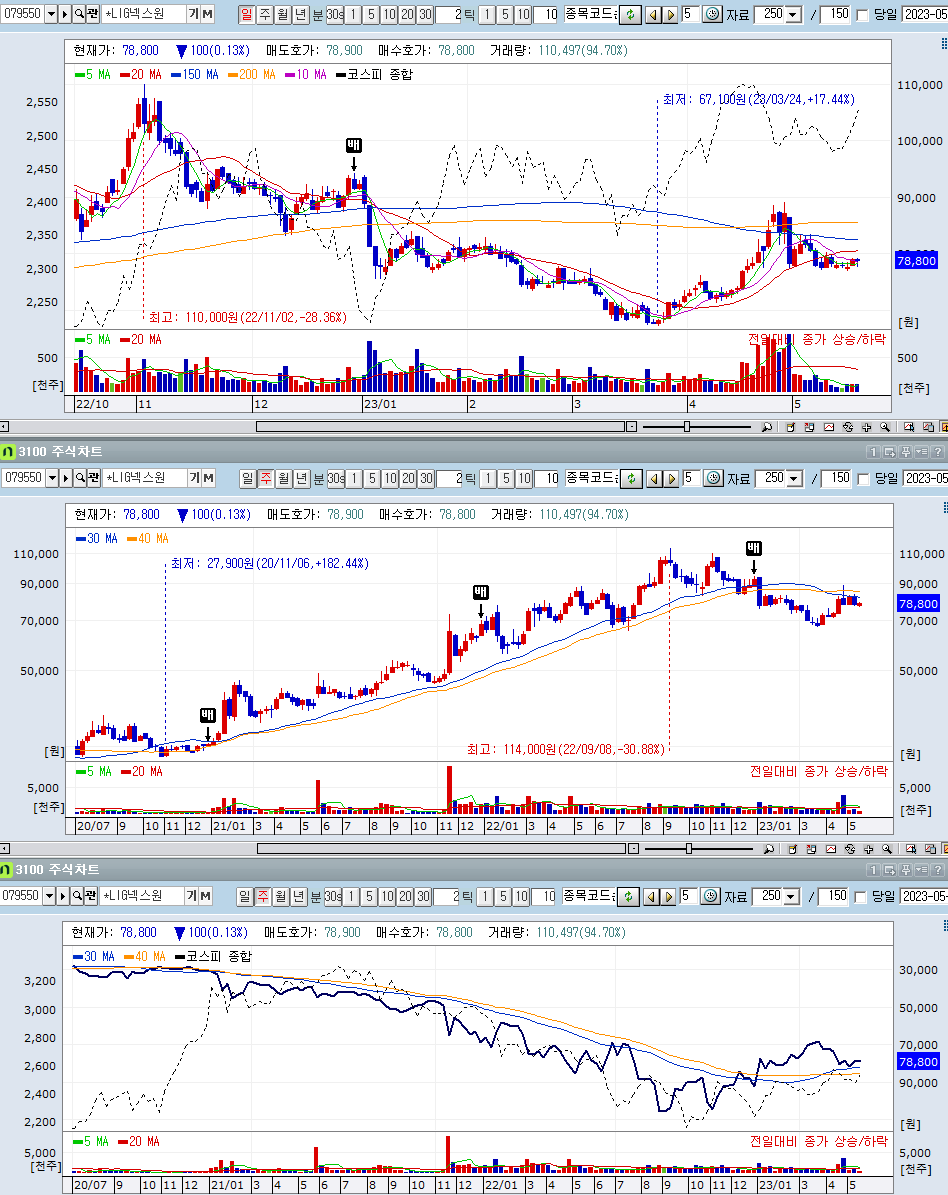
Task: Select weekly 주 period in bottom chart toolbar
Action: pyautogui.click(x=262, y=896)
